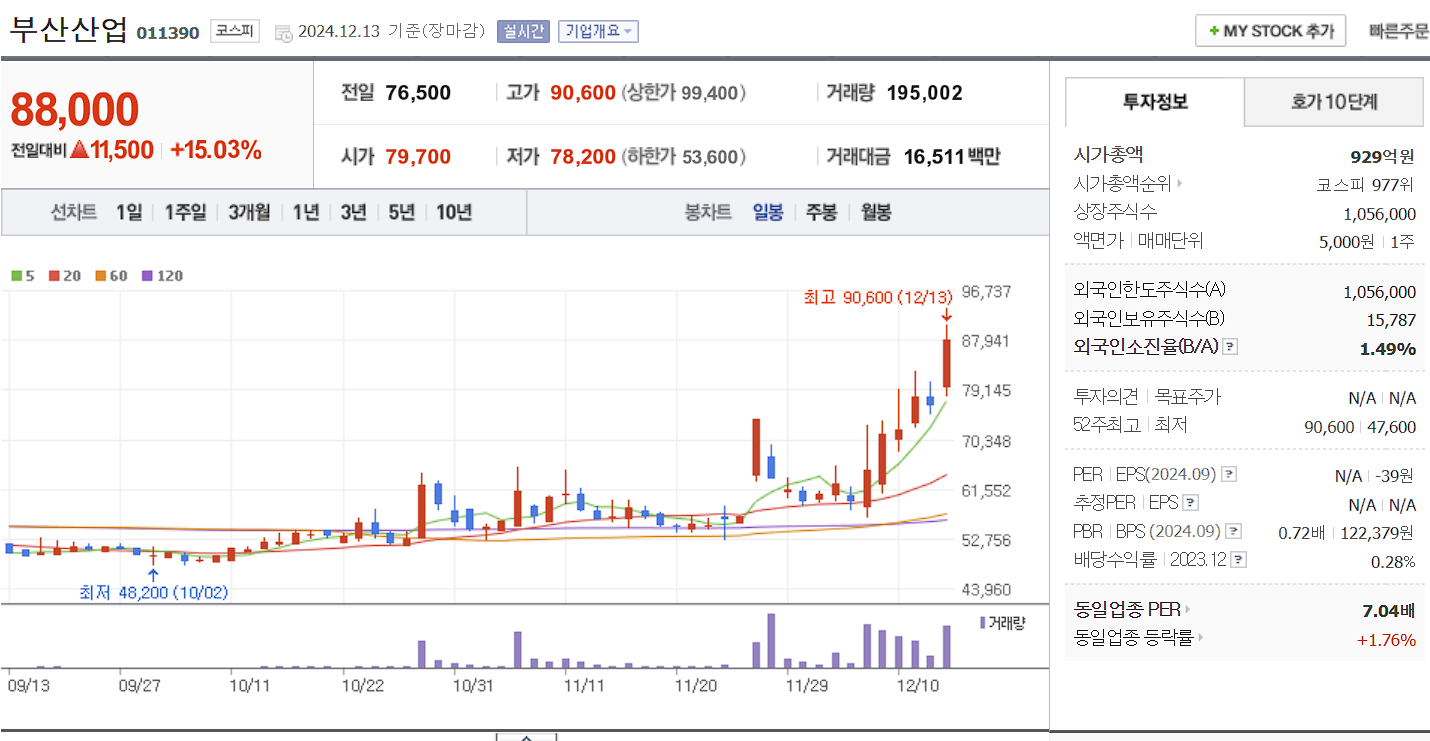The height and width of the screenshot is (741, 1430).
Task: Open the 외국인소진율(B/A) help tooltip icon
Action: pyautogui.click(x=1229, y=347)
